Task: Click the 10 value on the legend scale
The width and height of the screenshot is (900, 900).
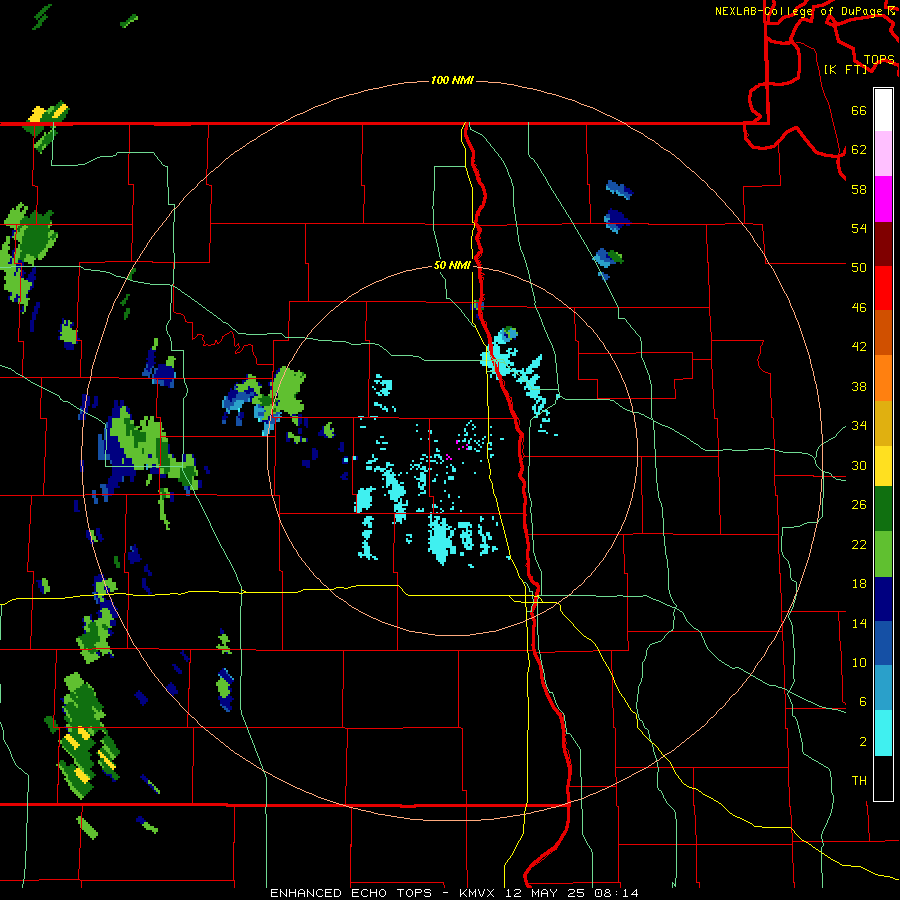Action: point(859,662)
